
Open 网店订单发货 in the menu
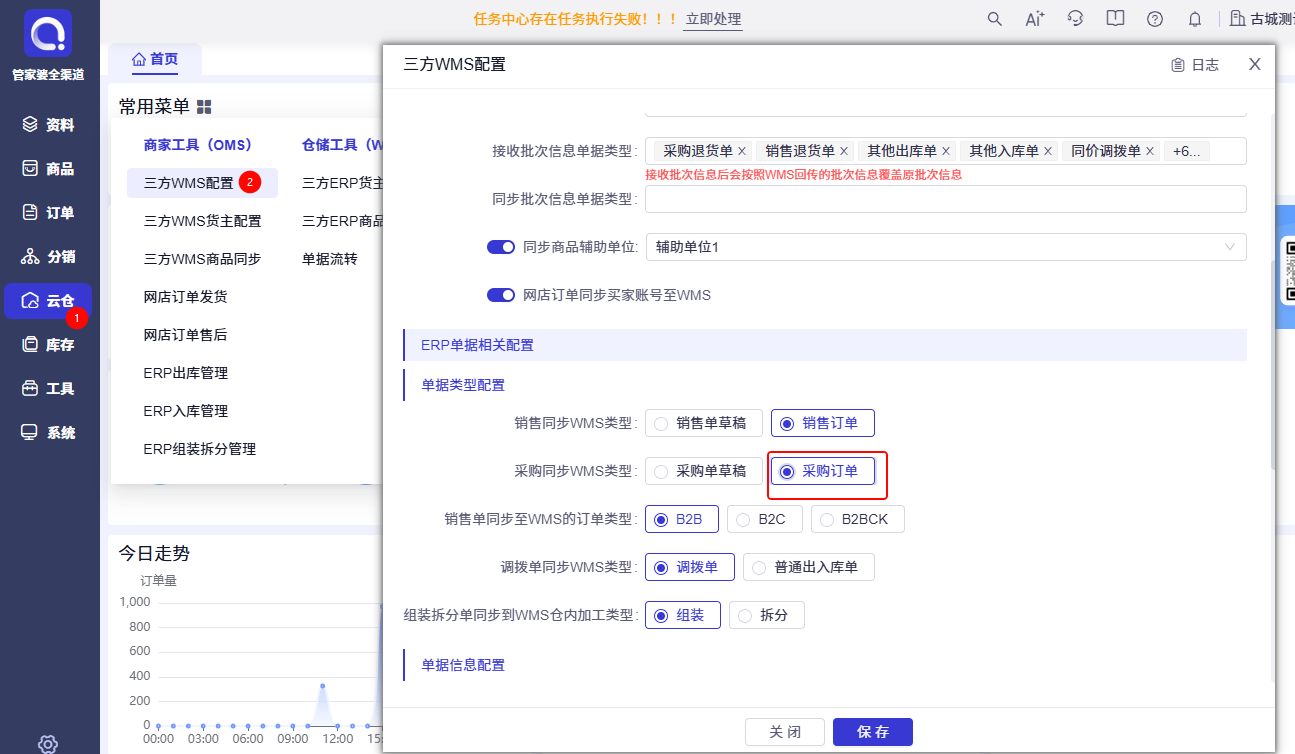pos(185,297)
